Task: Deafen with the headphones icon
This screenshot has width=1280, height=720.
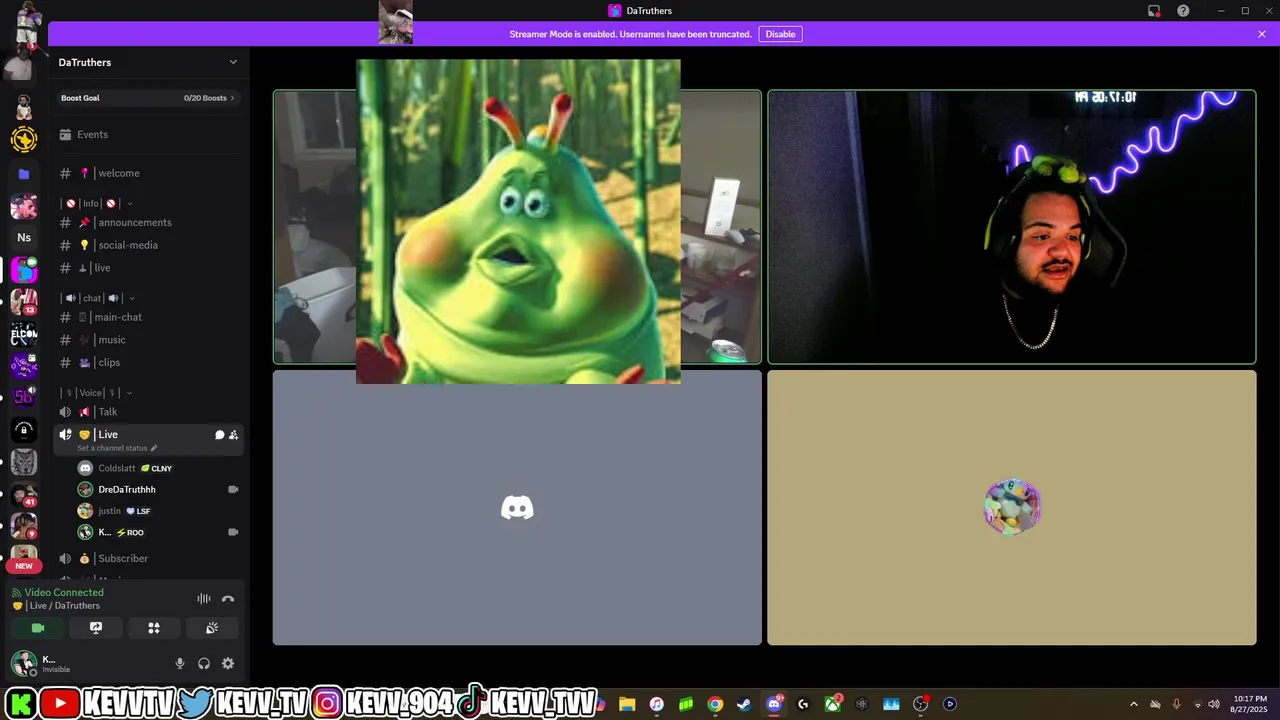Action: click(x=204, y=663)
